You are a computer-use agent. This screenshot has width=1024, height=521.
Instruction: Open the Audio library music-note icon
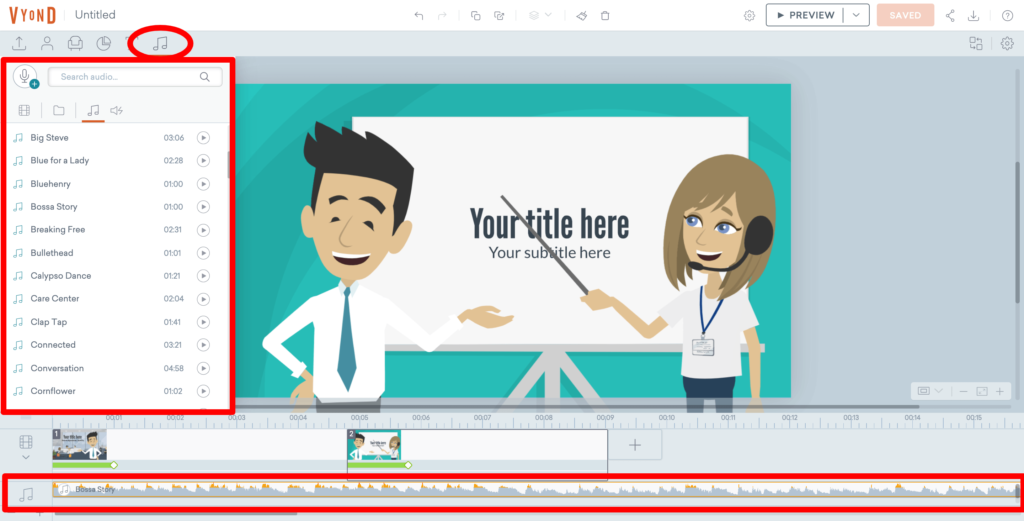click(x=160, y=44)
